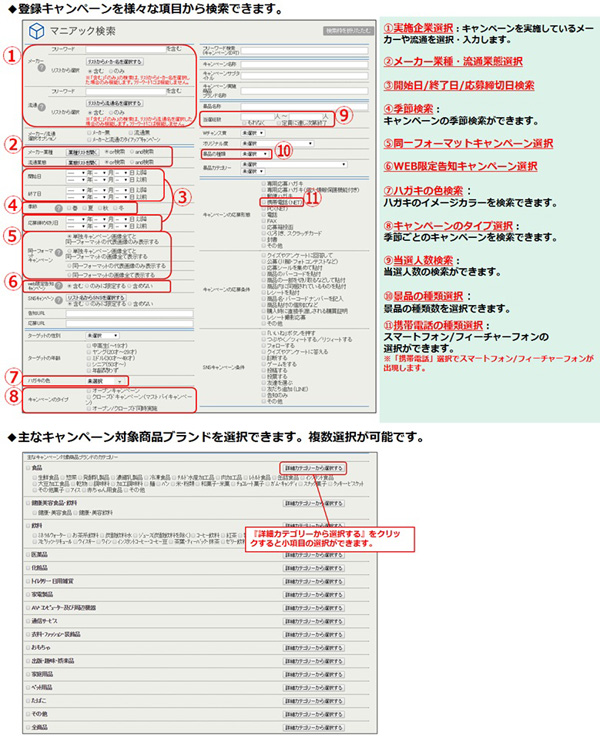Open the 終了日 year dropdown for 以降
This screenshot has width=600, height=736.
[76, 190]
